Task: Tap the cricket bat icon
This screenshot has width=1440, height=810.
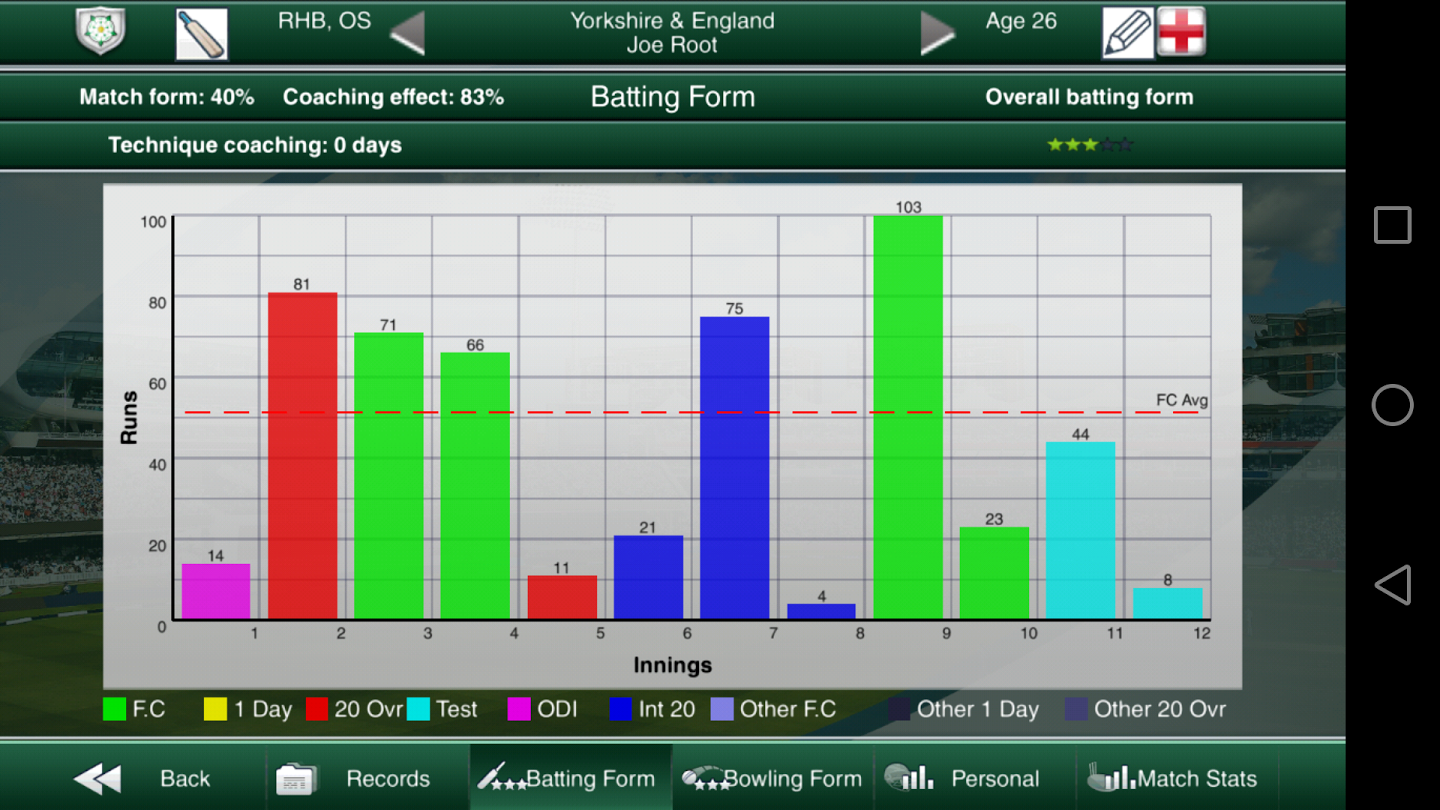Action: (x=201, y=34)
